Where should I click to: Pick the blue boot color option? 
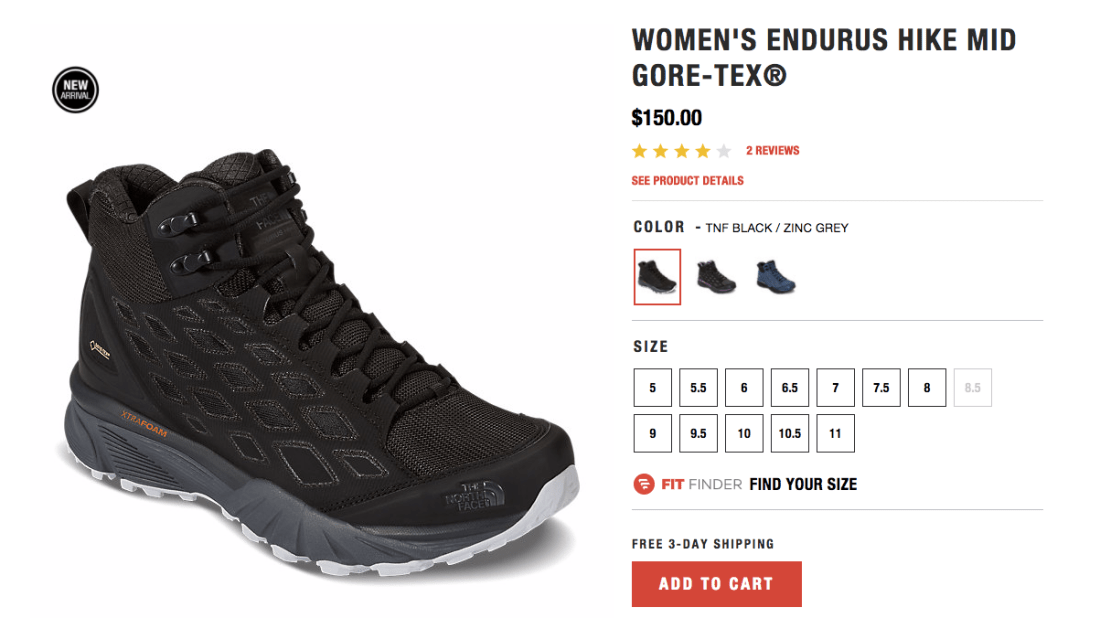point(776,277)
